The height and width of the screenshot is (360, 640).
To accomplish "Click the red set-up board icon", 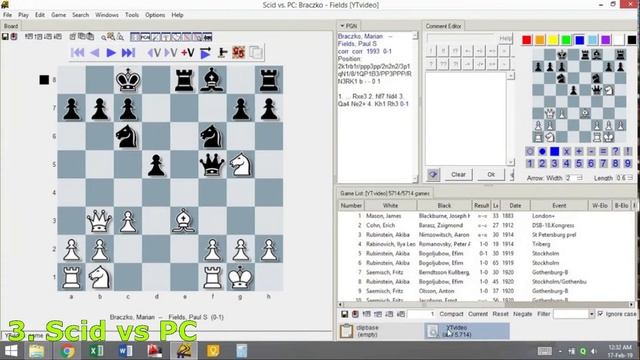I will pyautogui.click(x=239, y=52).
